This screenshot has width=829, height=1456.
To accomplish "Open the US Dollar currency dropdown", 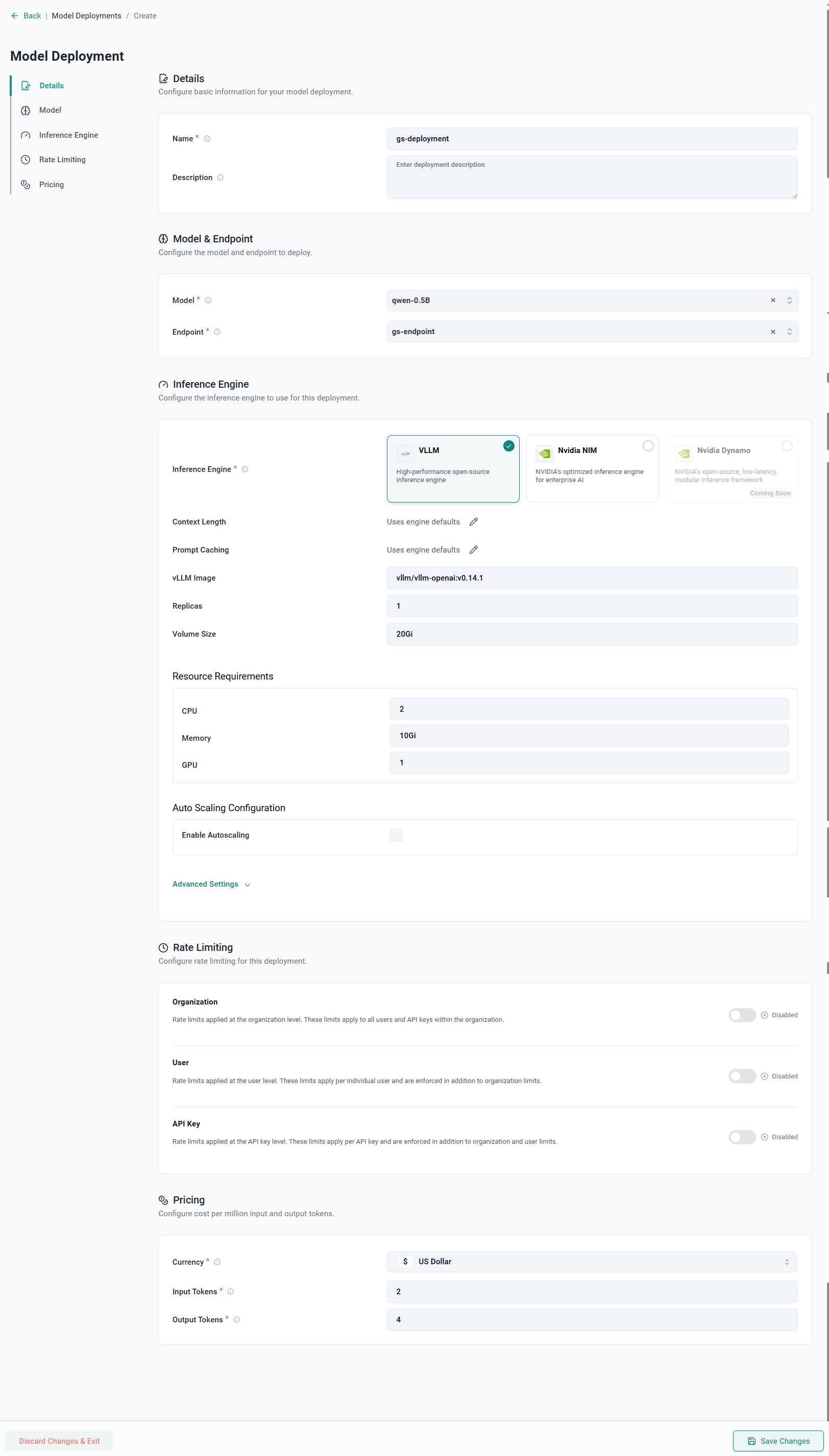I will [x=591, y=1262].
